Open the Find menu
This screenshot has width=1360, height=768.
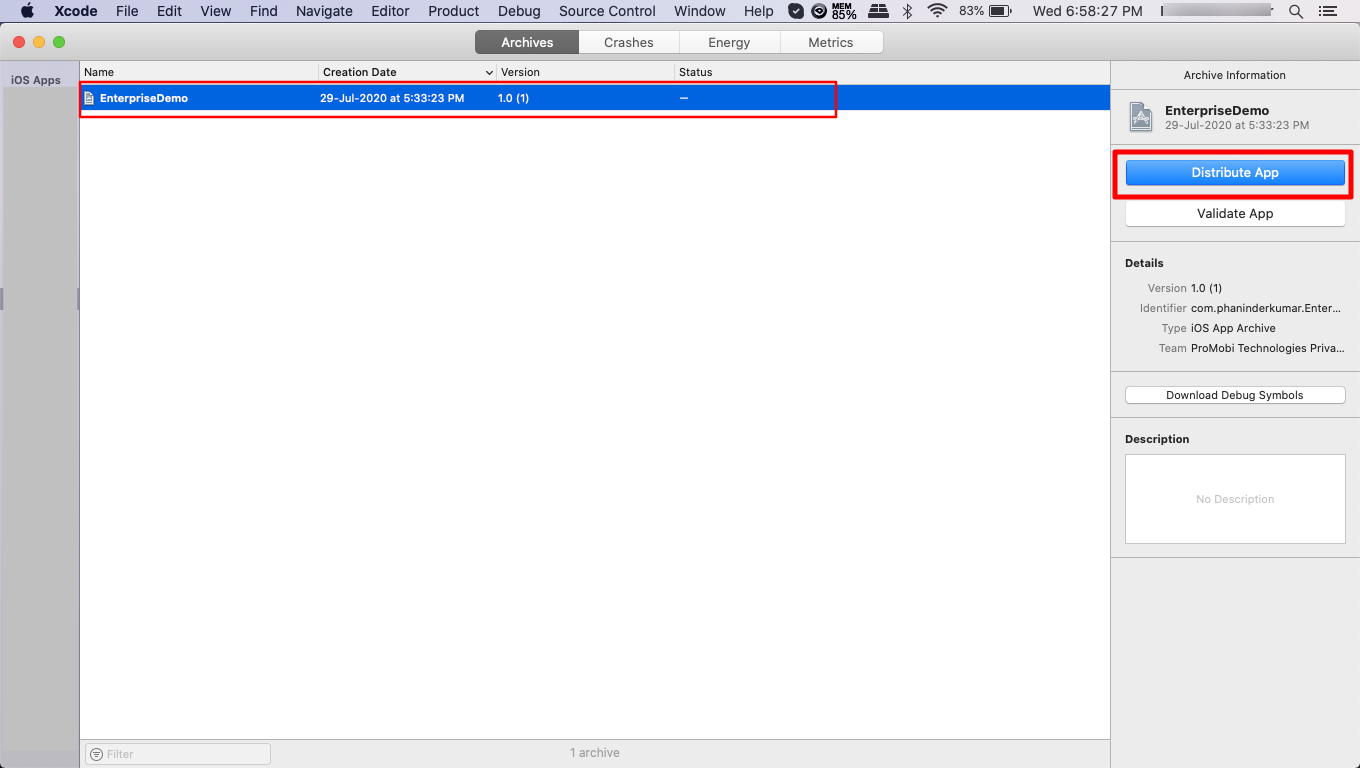coord(264,11)
